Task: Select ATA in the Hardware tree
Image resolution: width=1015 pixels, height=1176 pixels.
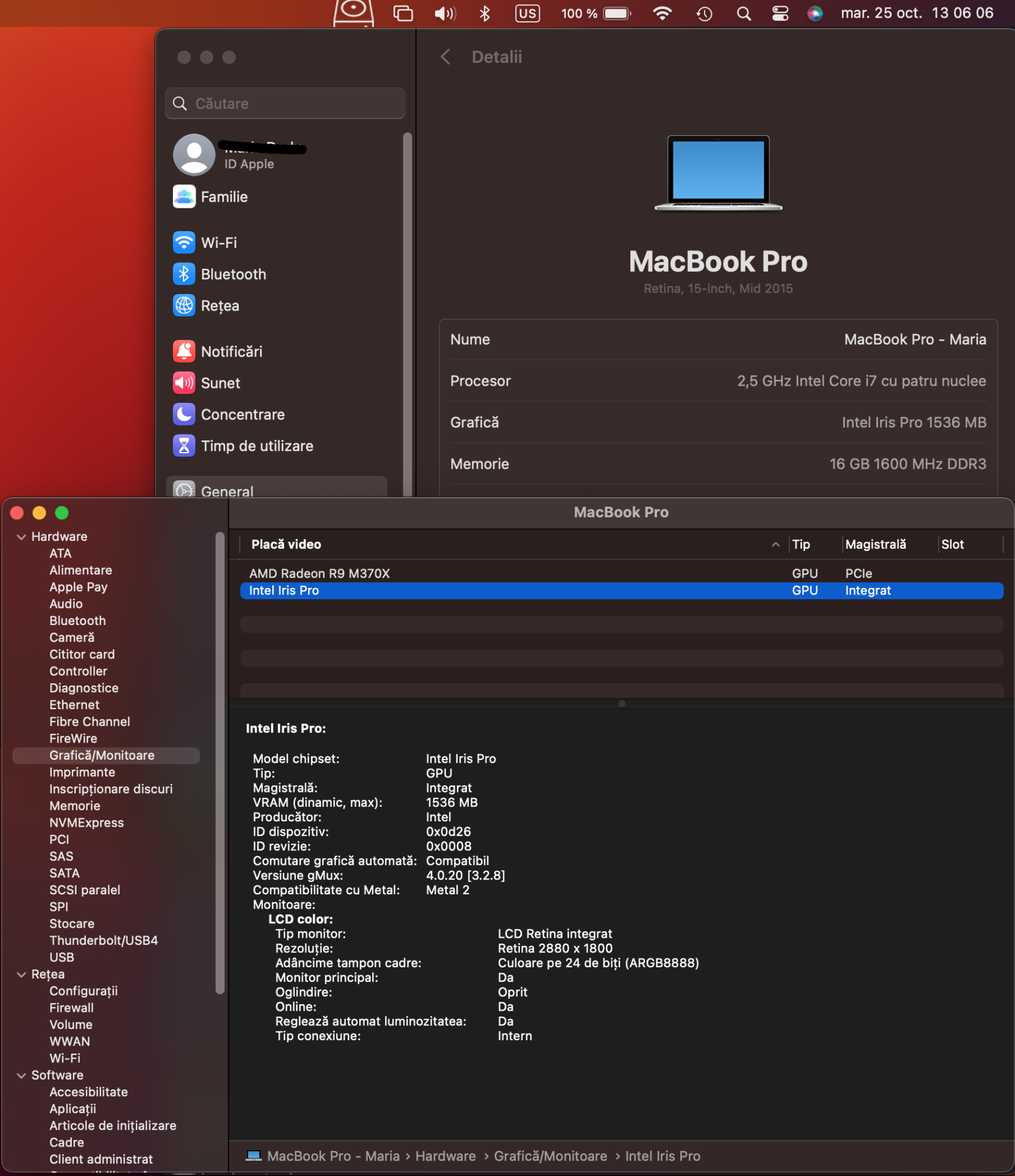Action: click(61, 553)
